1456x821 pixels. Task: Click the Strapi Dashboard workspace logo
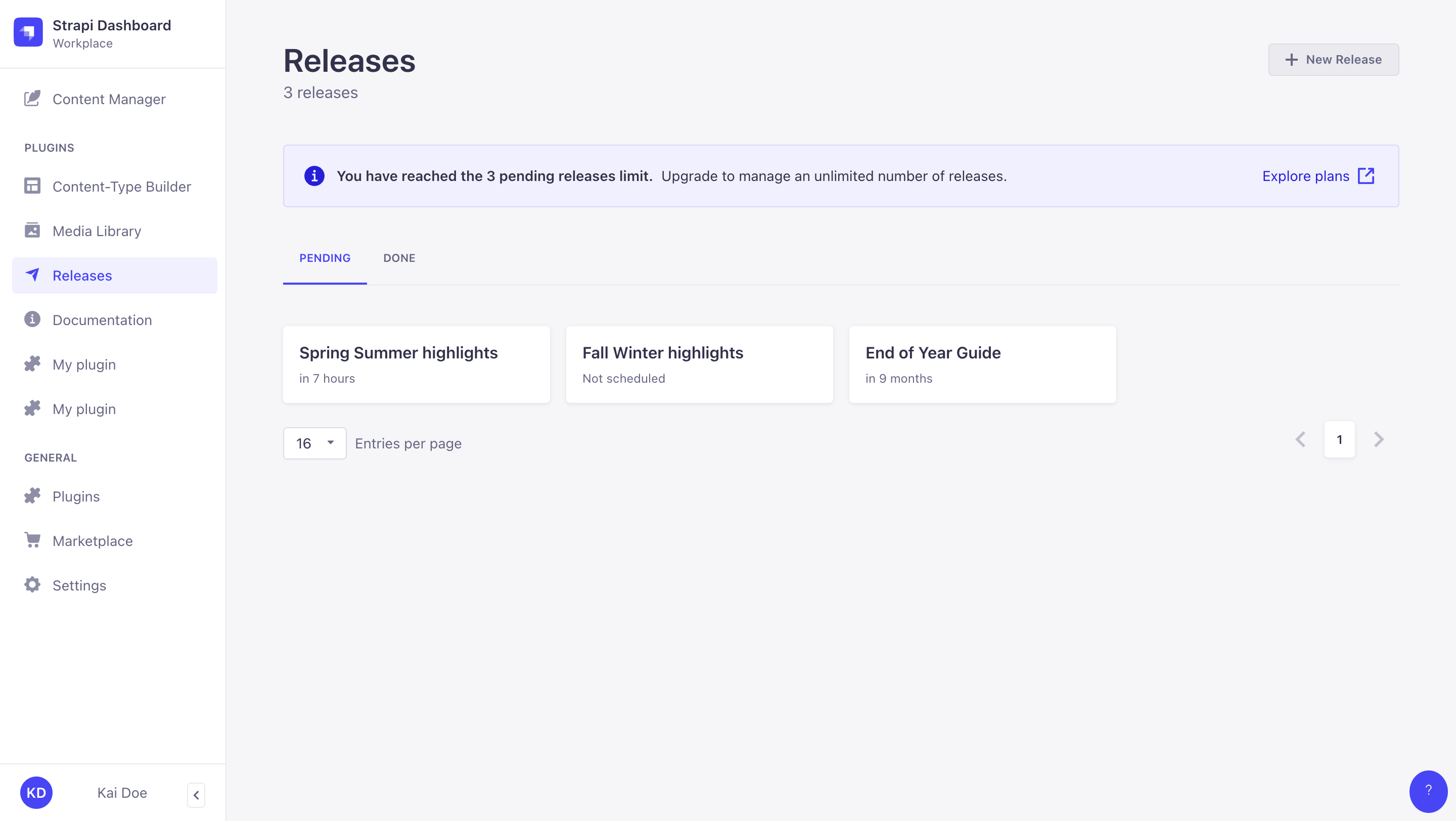pyautogui.click(x=28, y=32)
